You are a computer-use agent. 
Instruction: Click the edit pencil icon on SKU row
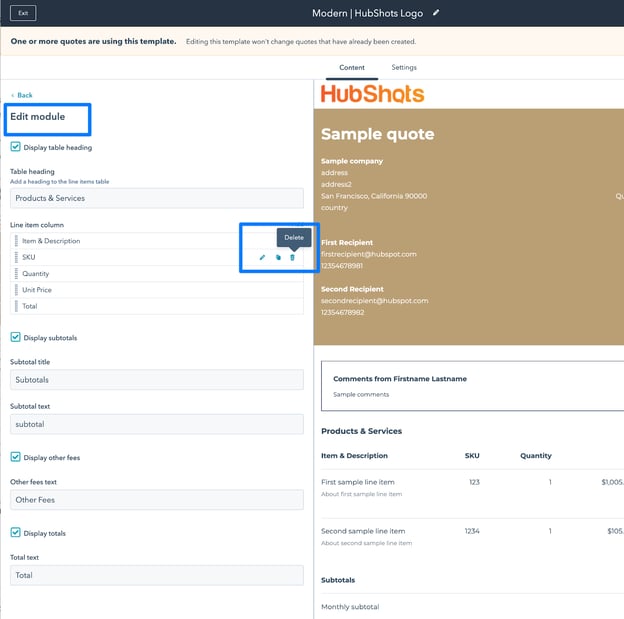pos(263,258)
